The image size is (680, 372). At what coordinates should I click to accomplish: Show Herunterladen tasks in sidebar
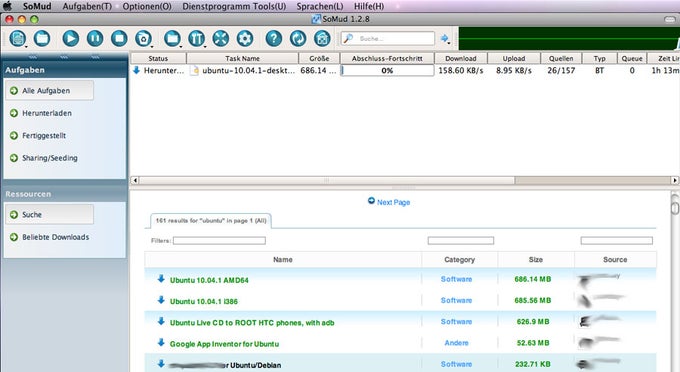[47, 113]
